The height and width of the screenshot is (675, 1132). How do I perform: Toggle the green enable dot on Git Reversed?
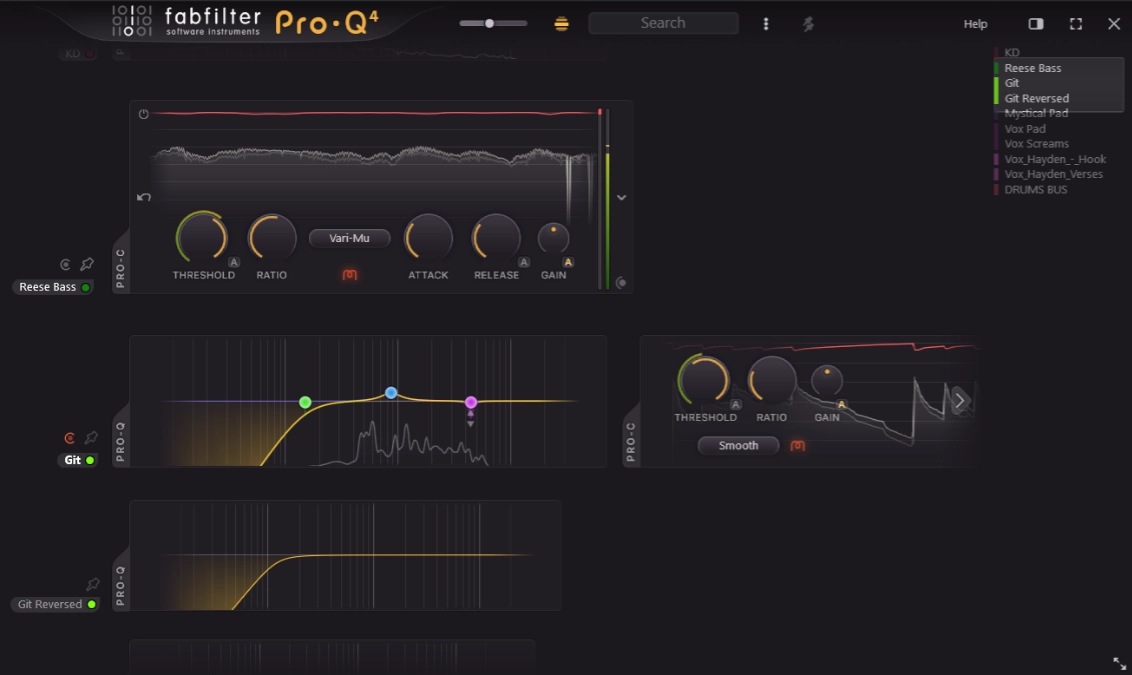coord(91,604)
